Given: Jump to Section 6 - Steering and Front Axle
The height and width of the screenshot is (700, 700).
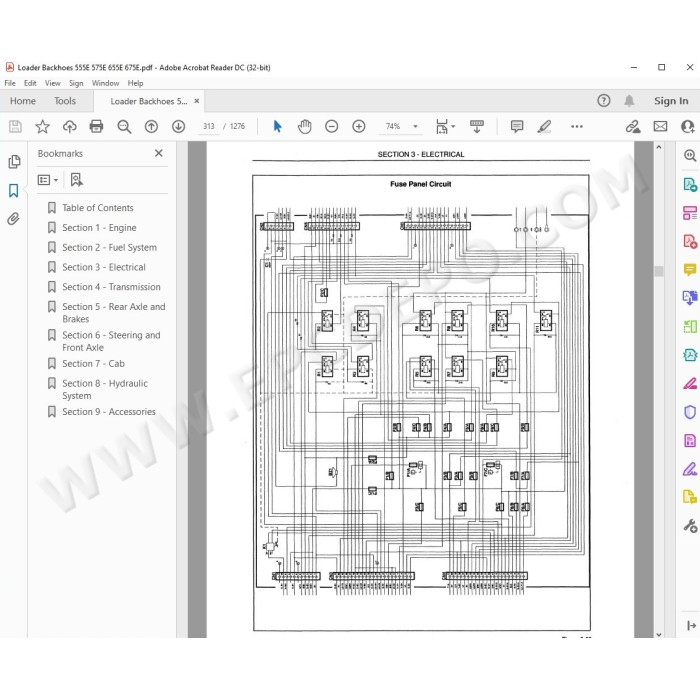Looking at the screenshot, I should [x=111, y=341].
